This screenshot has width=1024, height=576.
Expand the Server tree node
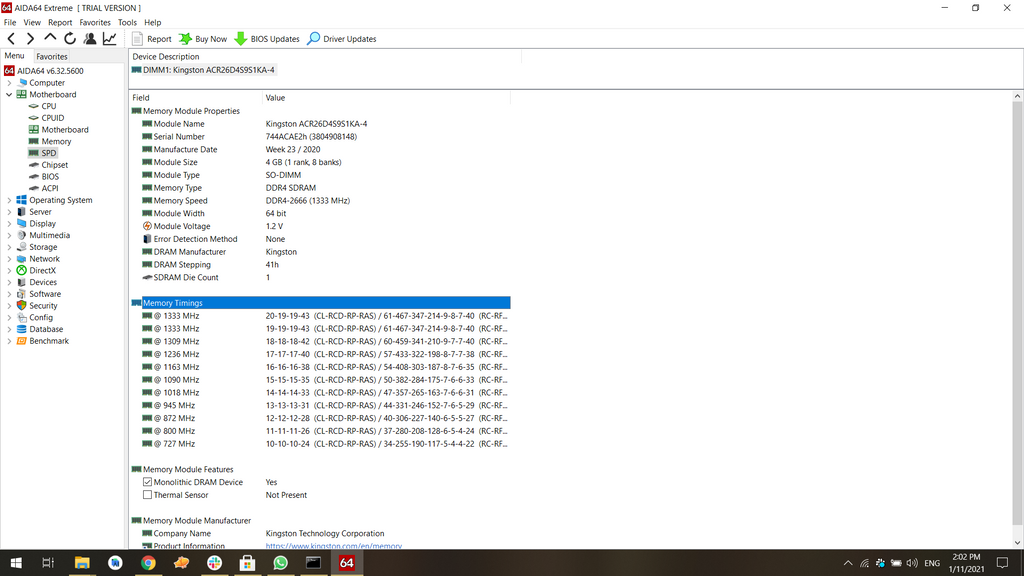pos(9,212)
